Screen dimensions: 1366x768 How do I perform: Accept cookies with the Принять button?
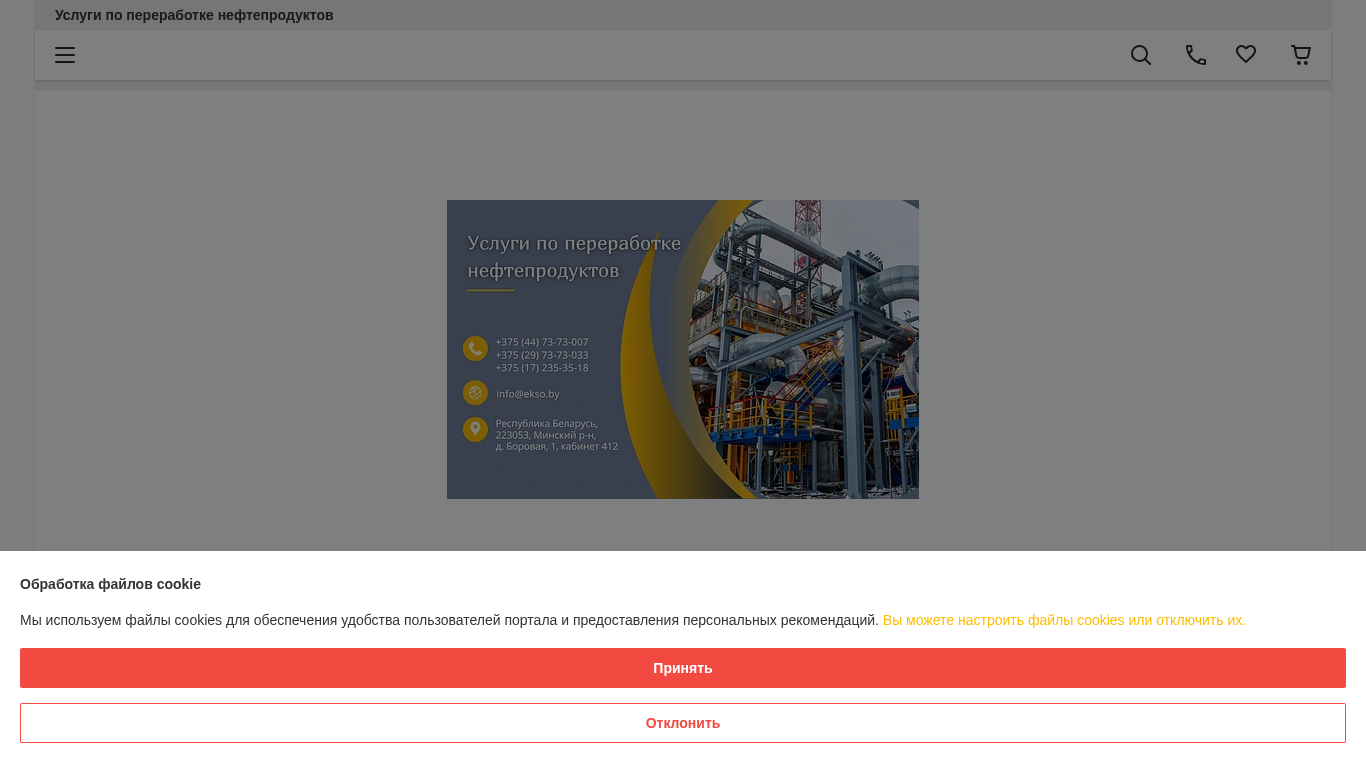pos(683,668)
